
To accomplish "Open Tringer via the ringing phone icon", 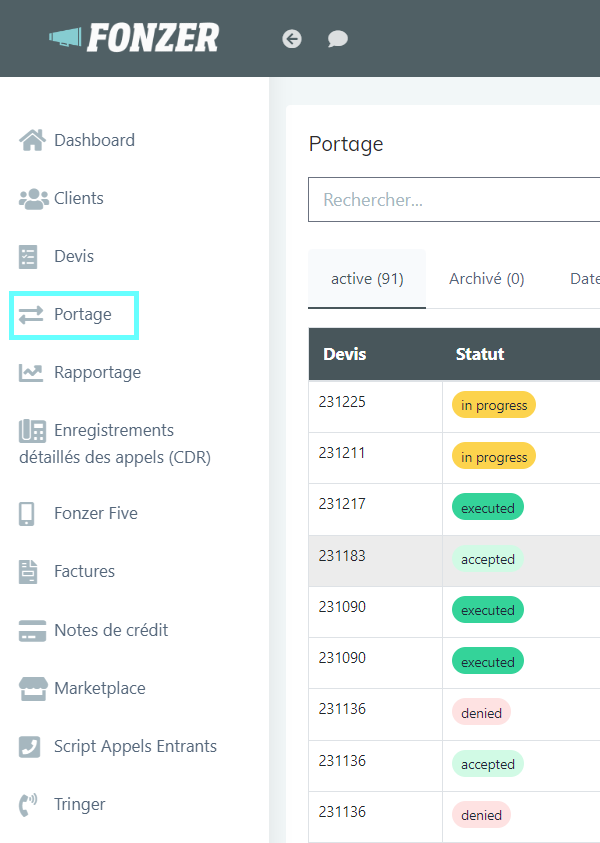I will point(28,805).
